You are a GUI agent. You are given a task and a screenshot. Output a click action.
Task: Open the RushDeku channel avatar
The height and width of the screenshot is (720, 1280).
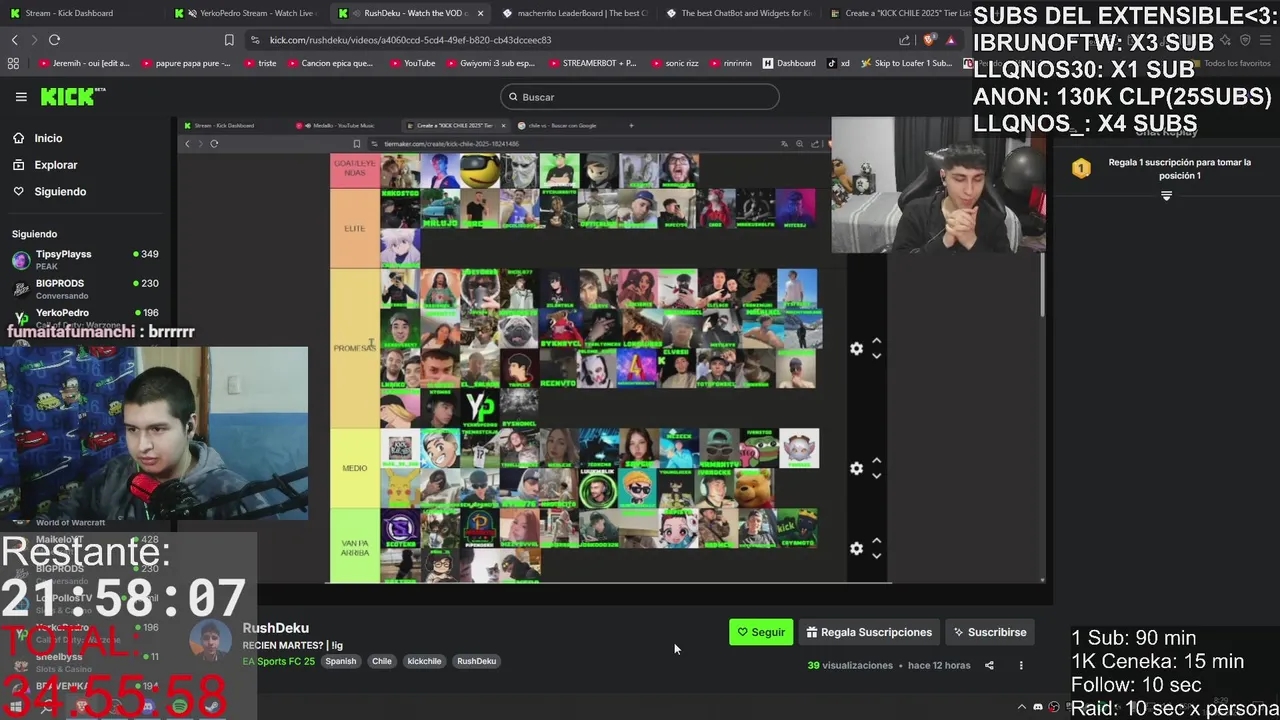[209, 641]
